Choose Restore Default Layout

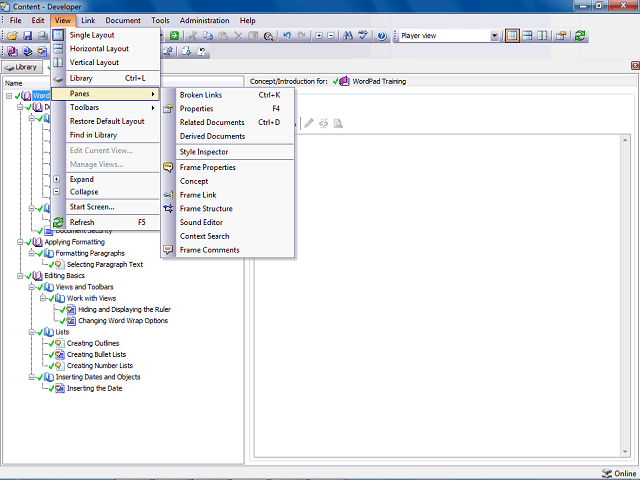pyautogui.click(x=106, y=121)
